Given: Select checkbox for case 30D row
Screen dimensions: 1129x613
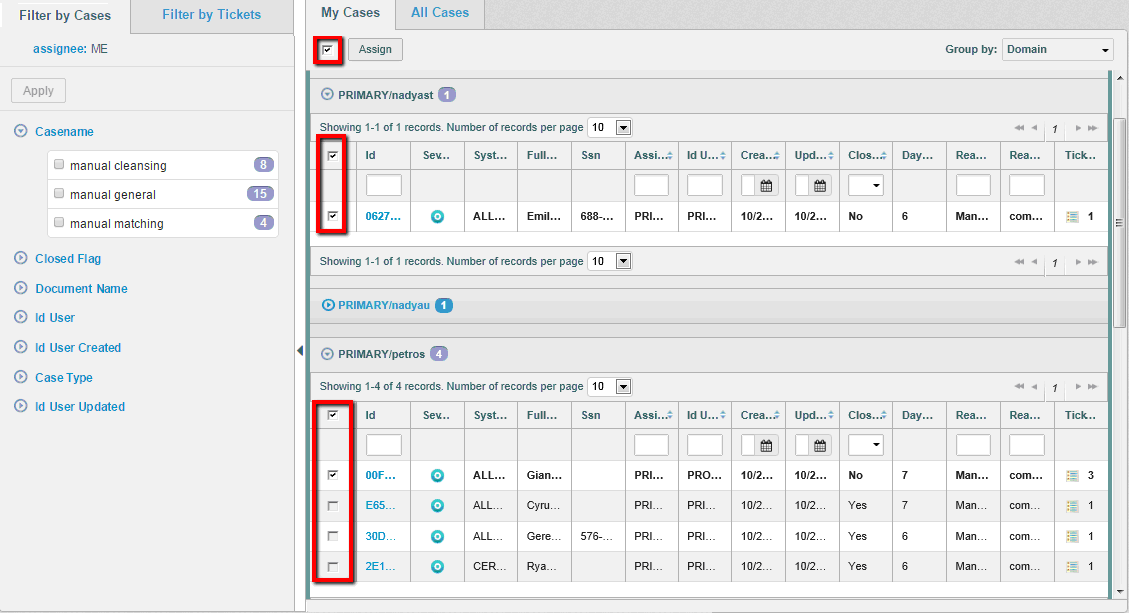Looking at the screenshot, I should coord(332,536).
